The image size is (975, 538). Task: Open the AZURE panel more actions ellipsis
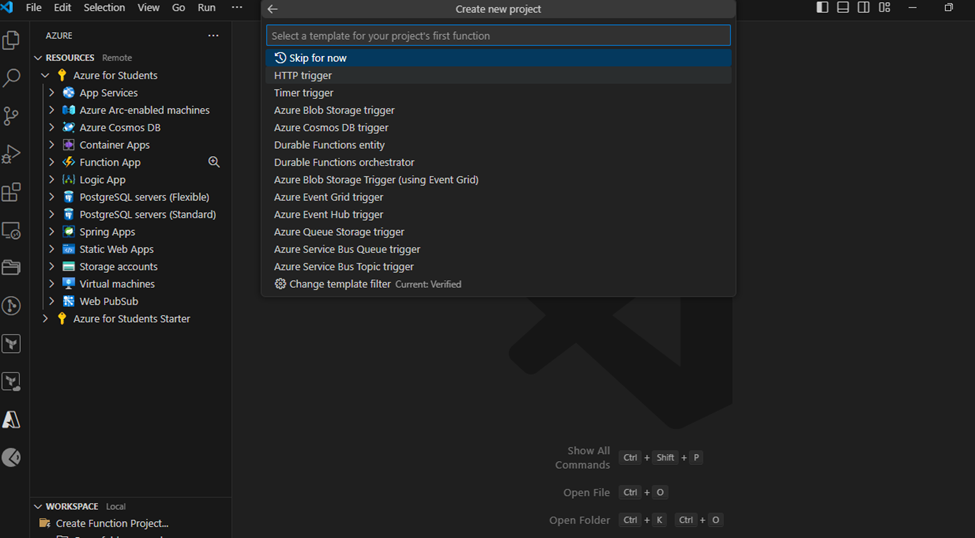213,35
